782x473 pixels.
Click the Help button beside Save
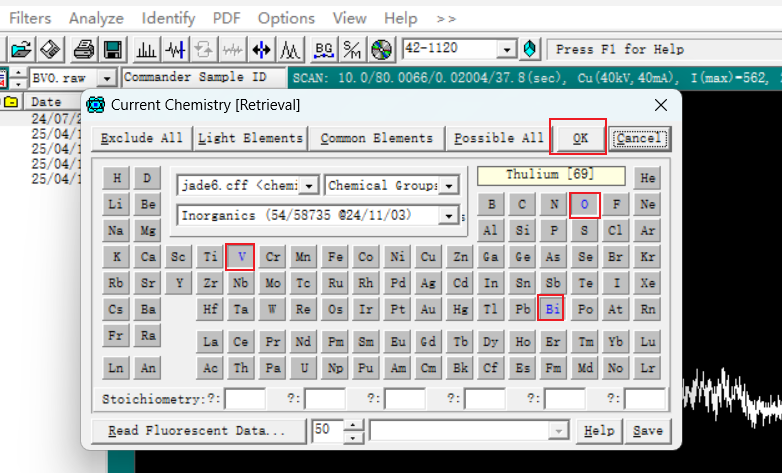[x=599, y=431]
